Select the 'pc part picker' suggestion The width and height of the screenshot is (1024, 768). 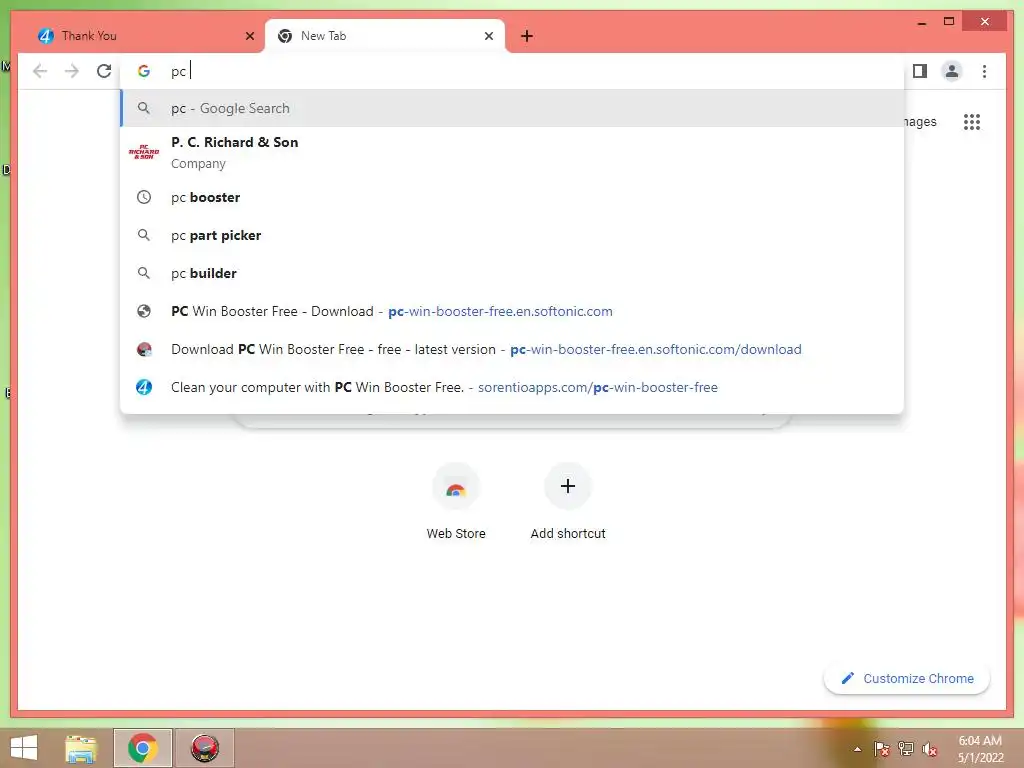pos(512,235)
